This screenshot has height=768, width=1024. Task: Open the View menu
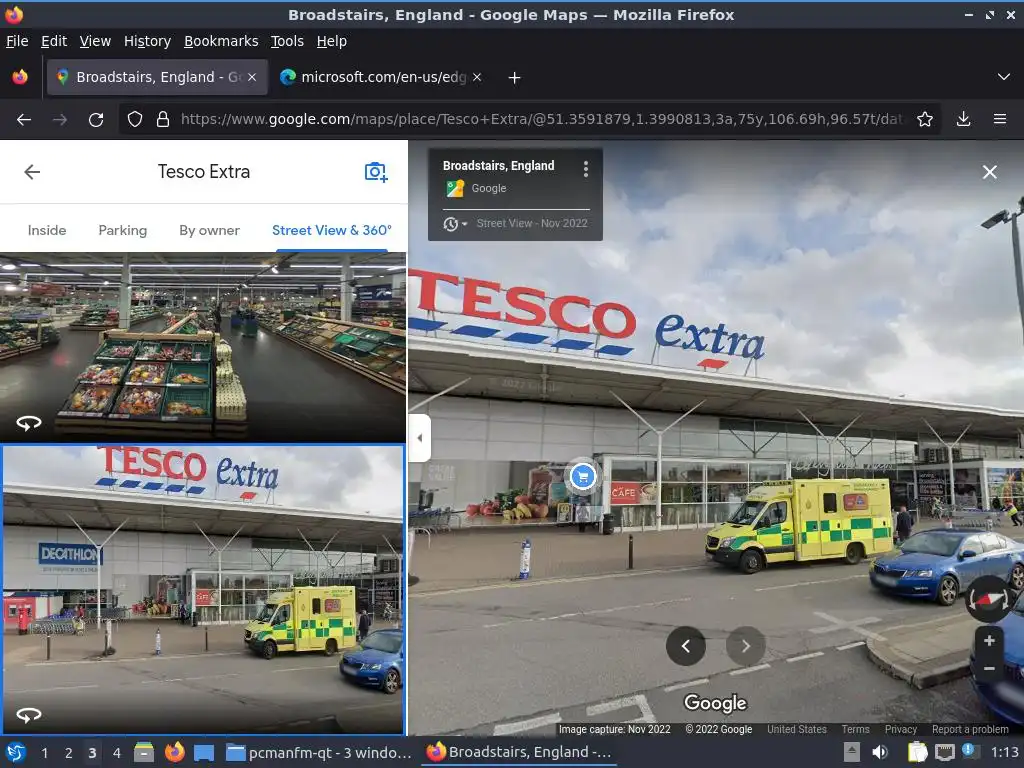pos(95,41)
